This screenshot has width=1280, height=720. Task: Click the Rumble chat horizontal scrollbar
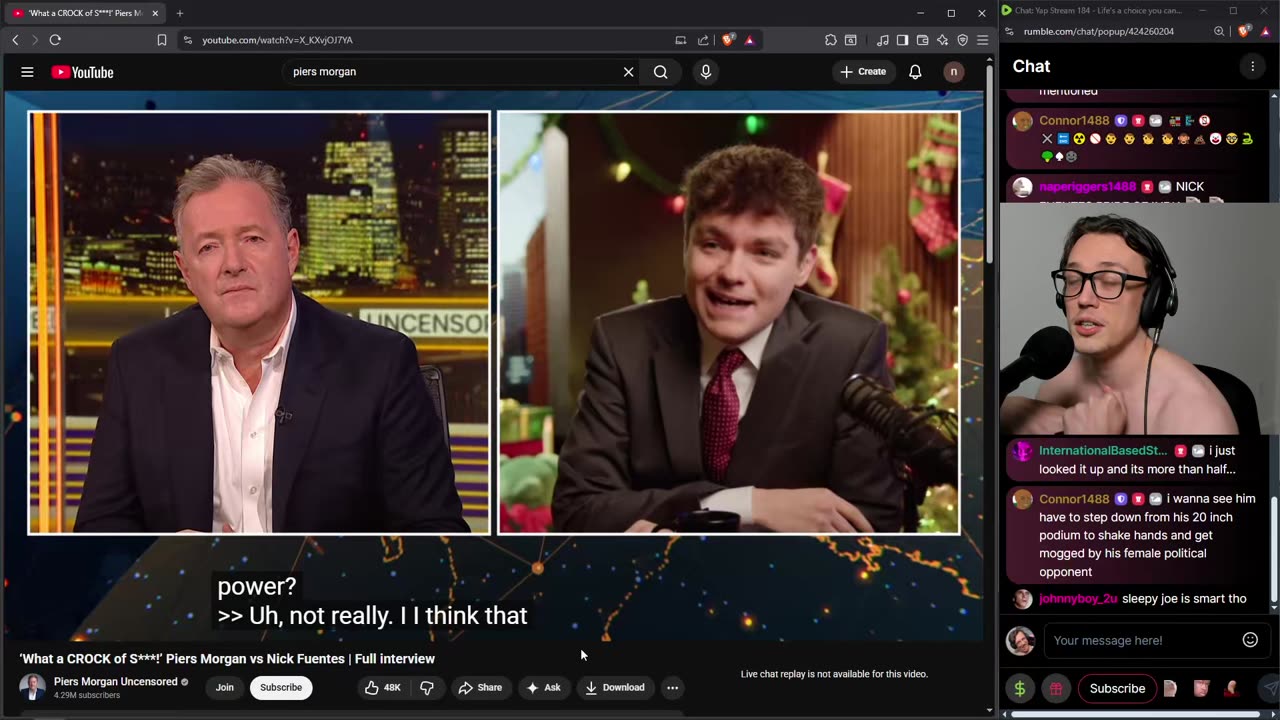point(1135,715)
